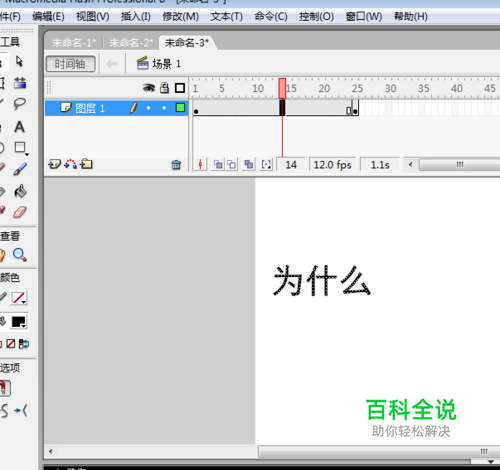Viewport: 500px width, 470px height.
Task: Click the Straighten option icon
Action: (21, 411)
